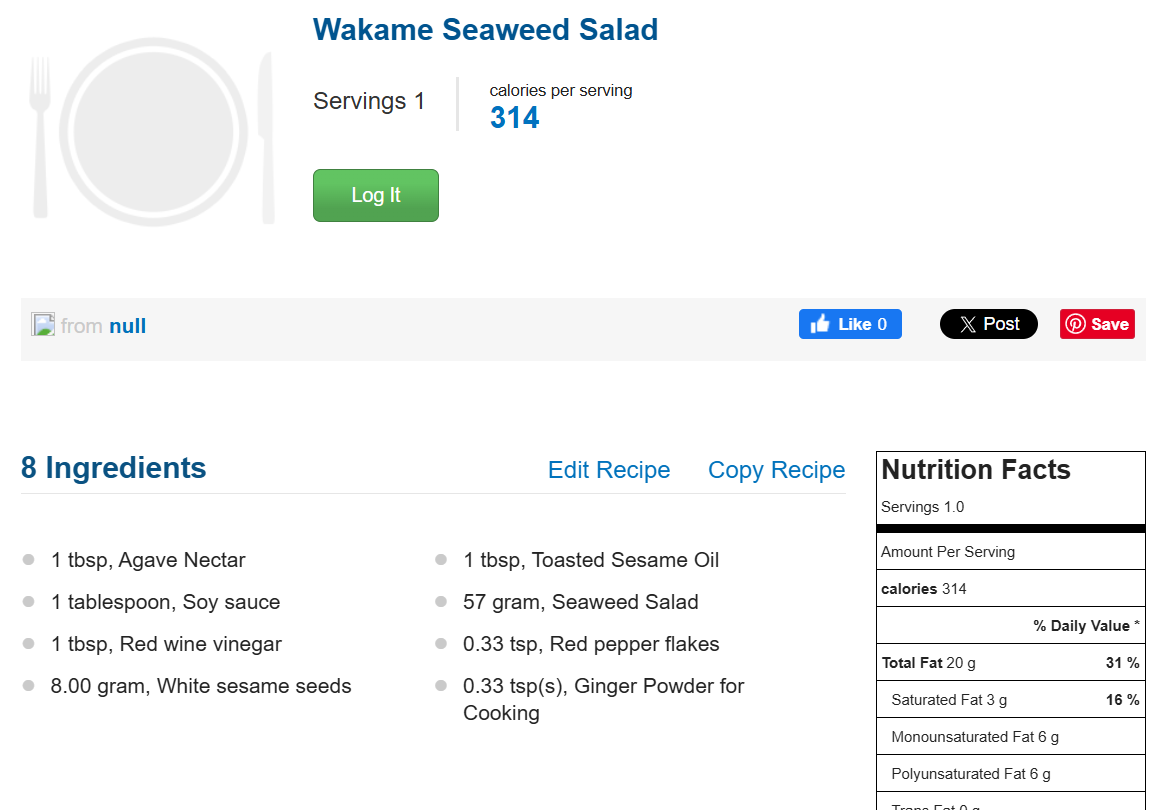The image size is (1159, 810).
Task: Select the Toasted Sesame Oil ingredient
Action: 591,560
